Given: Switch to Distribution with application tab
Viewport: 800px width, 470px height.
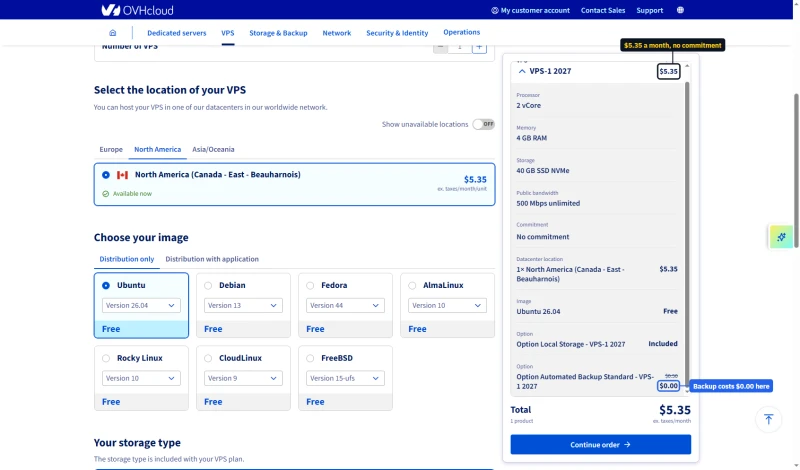Looking at the screenshot, I should tap(212, 259).
